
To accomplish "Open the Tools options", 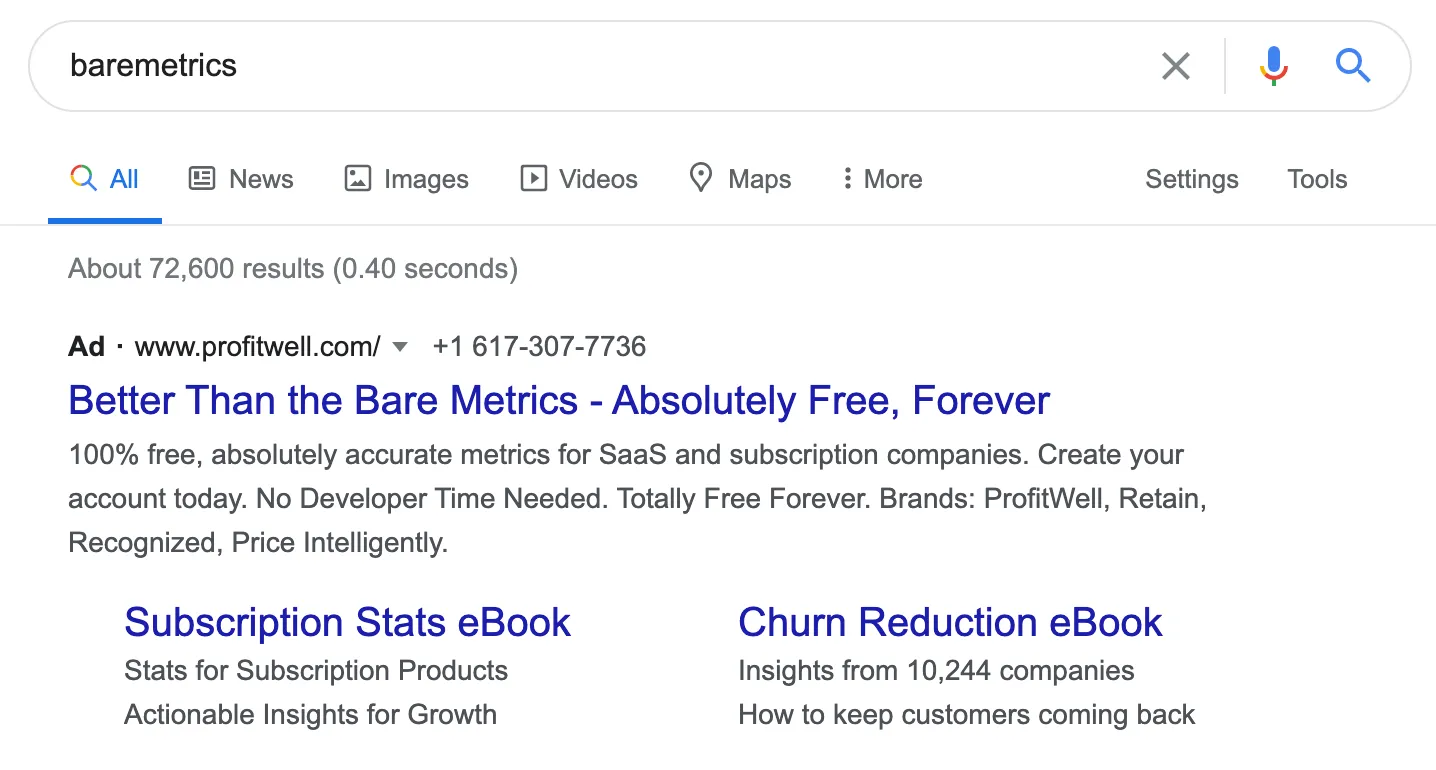I will pos(1316,178).
